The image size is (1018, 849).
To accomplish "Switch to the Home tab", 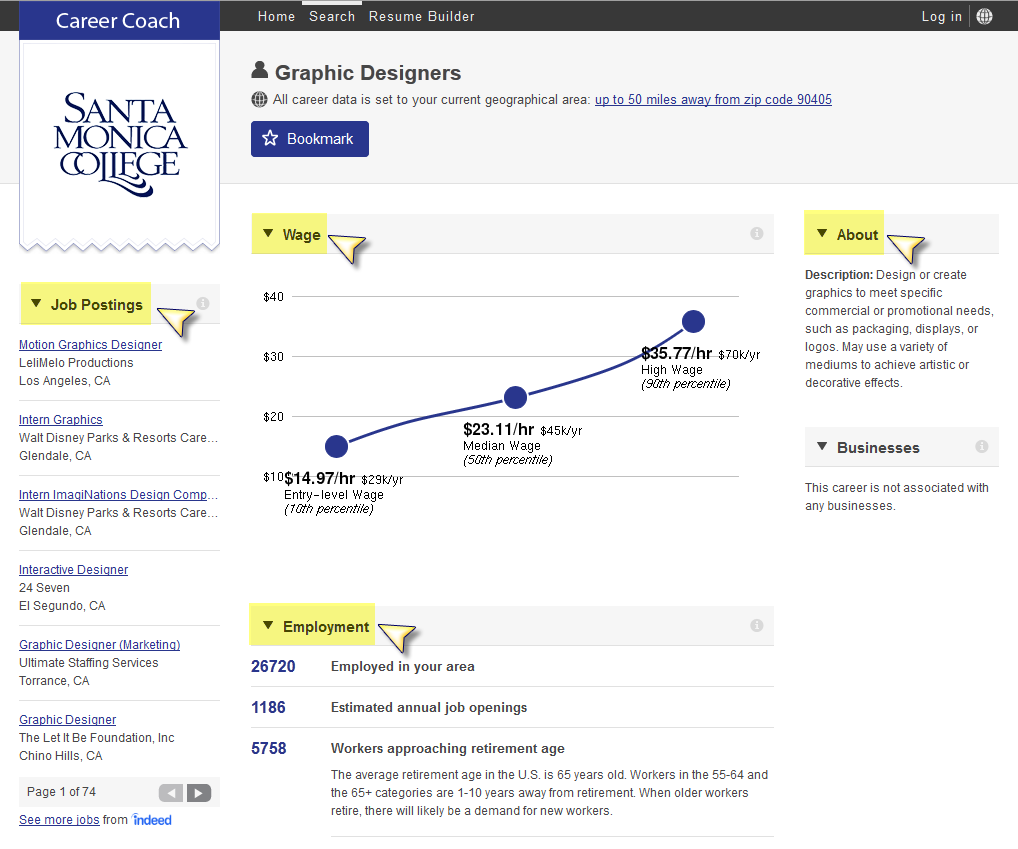I will click(x=276, y=16).
